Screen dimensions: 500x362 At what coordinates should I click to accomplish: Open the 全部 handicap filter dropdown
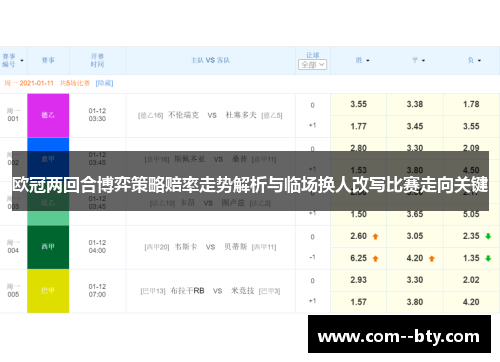312,65
